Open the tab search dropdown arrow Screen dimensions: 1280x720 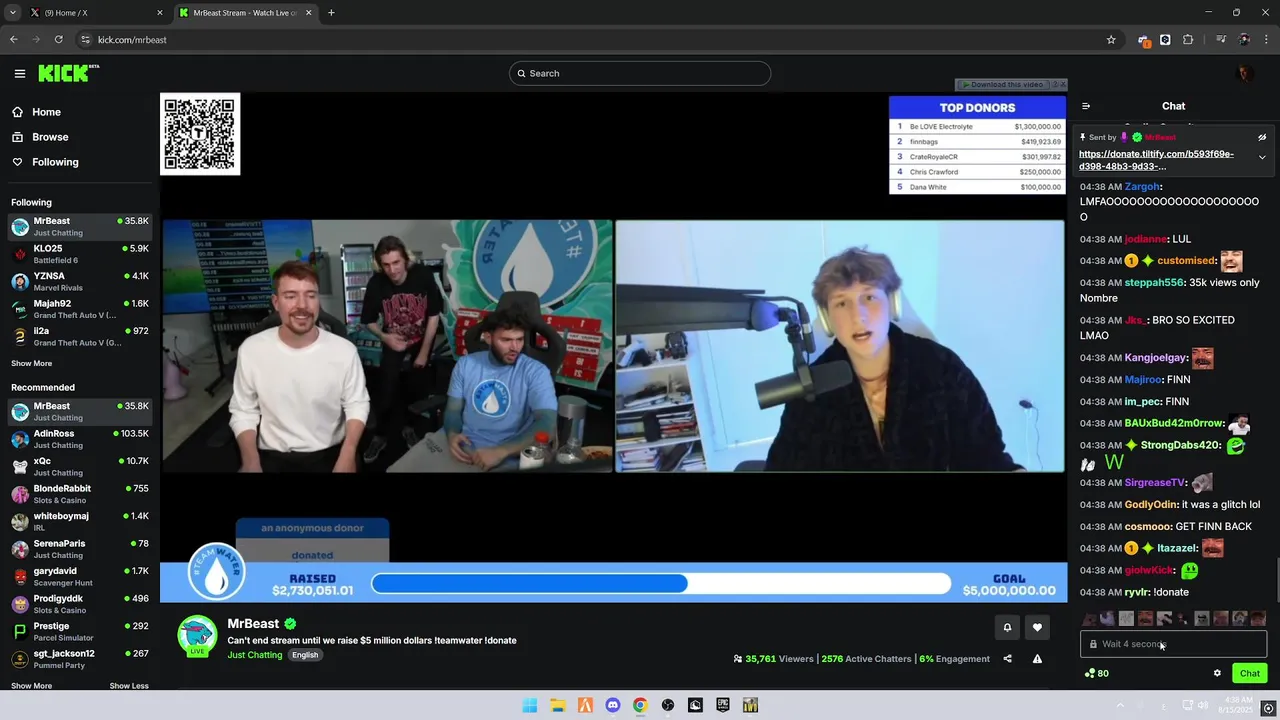click(x=12, y=13)
